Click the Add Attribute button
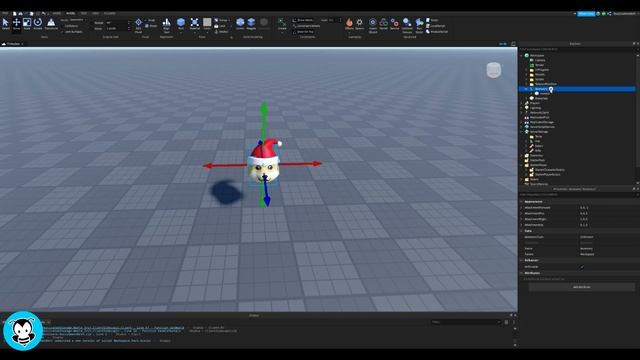640x360 pixels. pos(582,287)
